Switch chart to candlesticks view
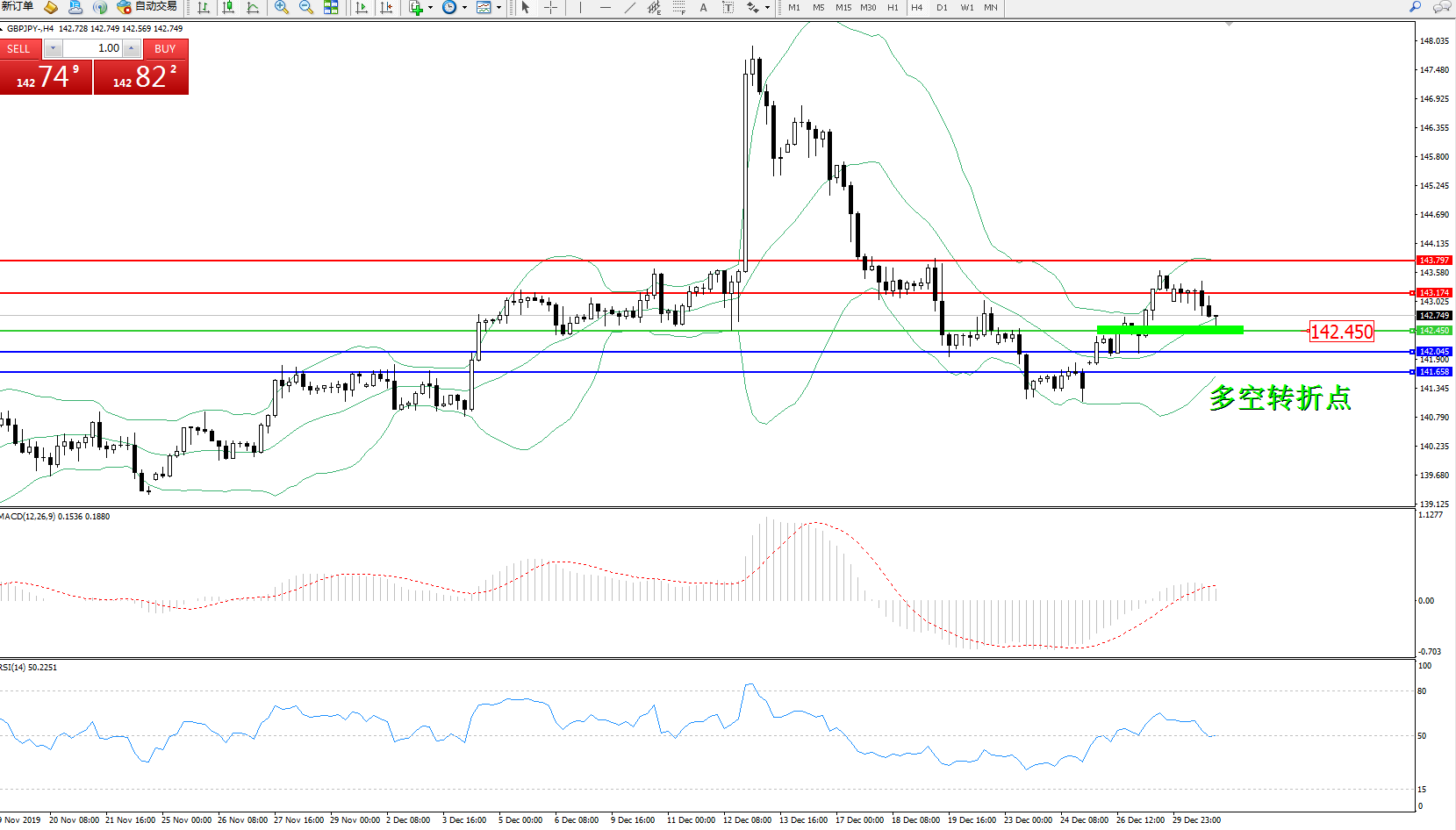Image resolution: width=1456 pixels, height=830 pixels. tap(228, 8)
